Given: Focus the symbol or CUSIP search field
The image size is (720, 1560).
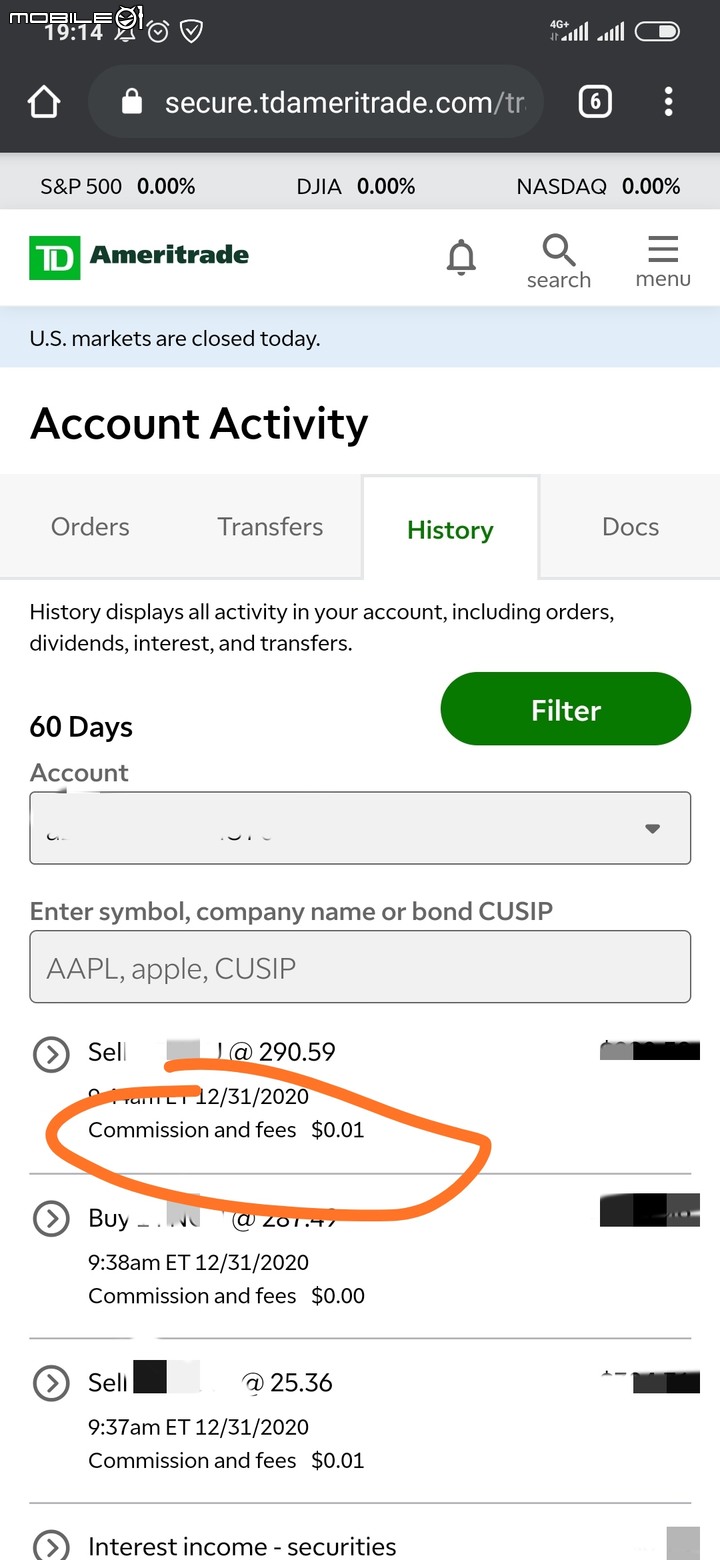Looking at the screenshot, I should (x=360, y=967).
